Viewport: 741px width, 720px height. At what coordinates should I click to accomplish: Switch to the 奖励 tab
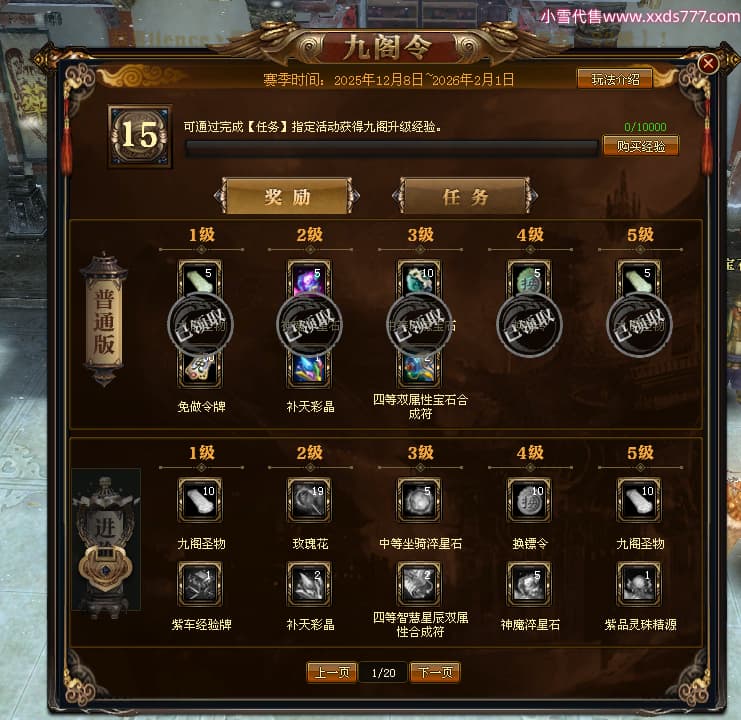tap(287, 196)
